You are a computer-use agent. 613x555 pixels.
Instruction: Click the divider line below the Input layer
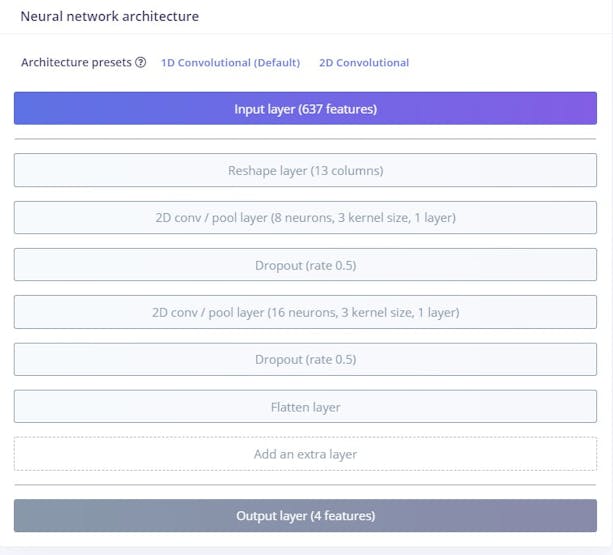tap(305, 139)
